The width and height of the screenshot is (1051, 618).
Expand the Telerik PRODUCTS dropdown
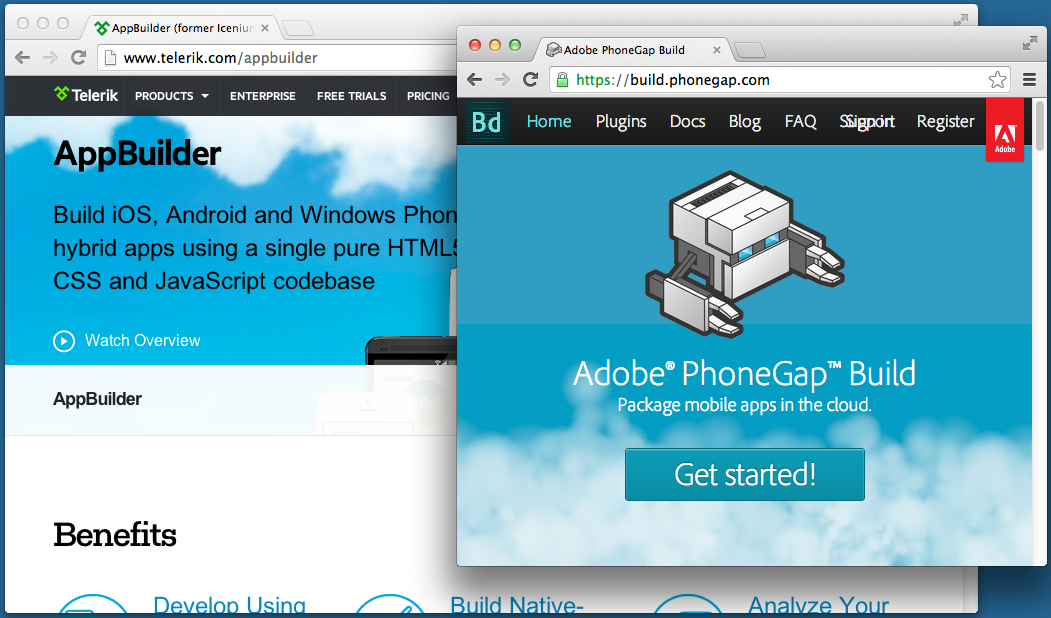point(172,96)
